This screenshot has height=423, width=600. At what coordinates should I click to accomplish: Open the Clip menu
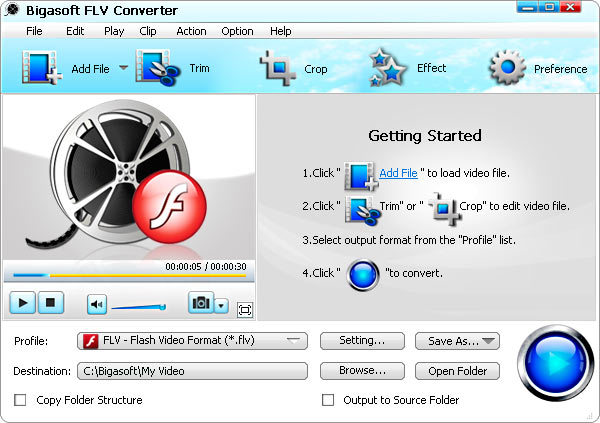pos(148,31)
